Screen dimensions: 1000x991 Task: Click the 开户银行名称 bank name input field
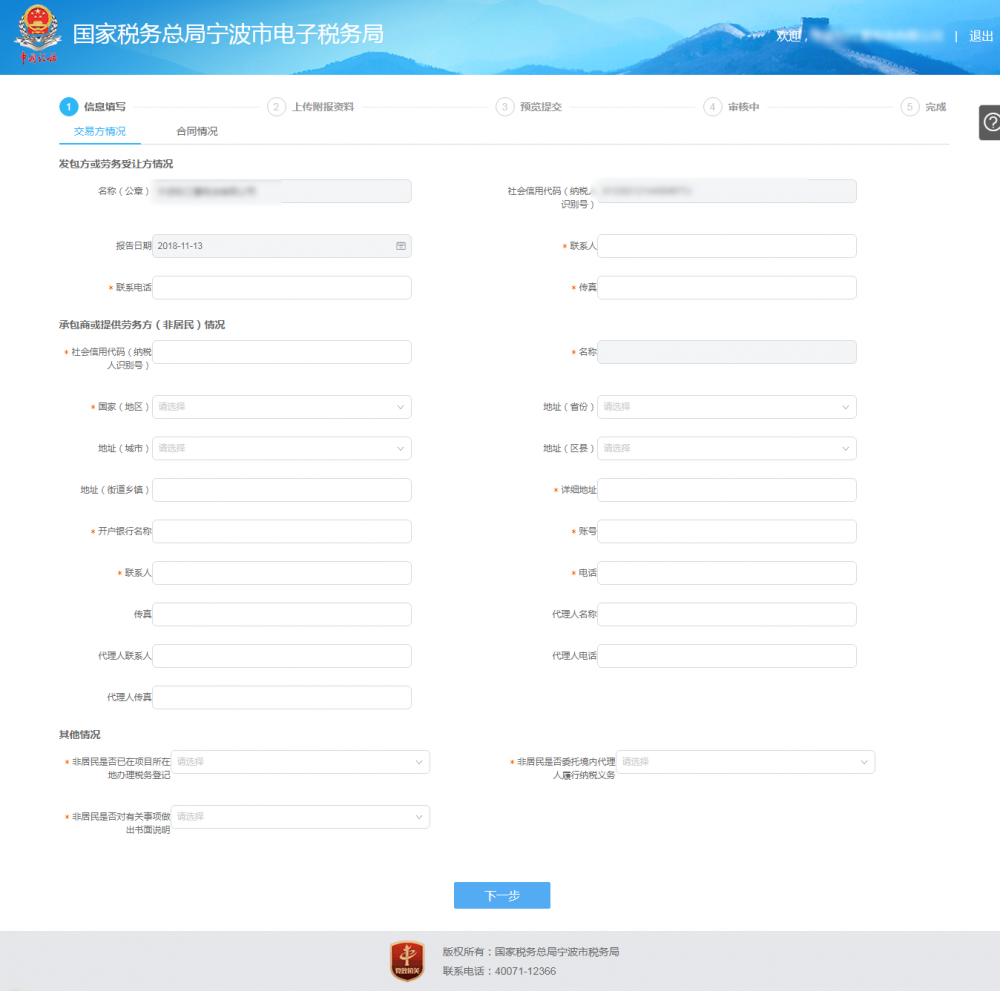(x=281, y=531)
